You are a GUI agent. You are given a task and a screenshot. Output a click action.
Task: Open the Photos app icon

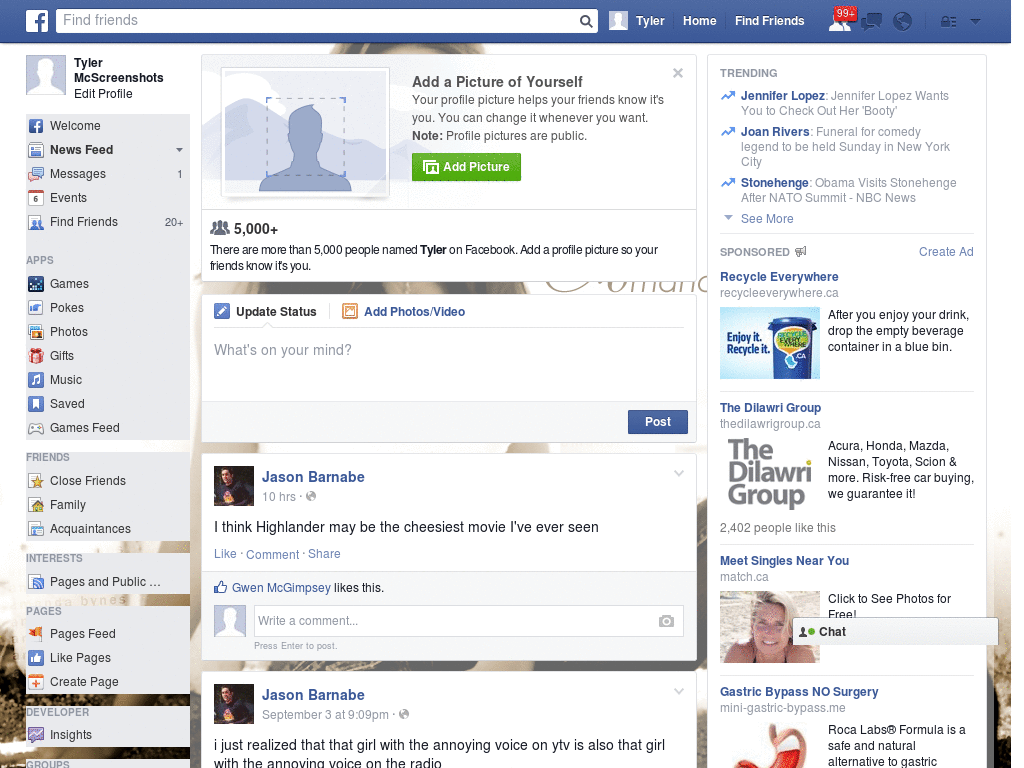(x=36, y=332)
